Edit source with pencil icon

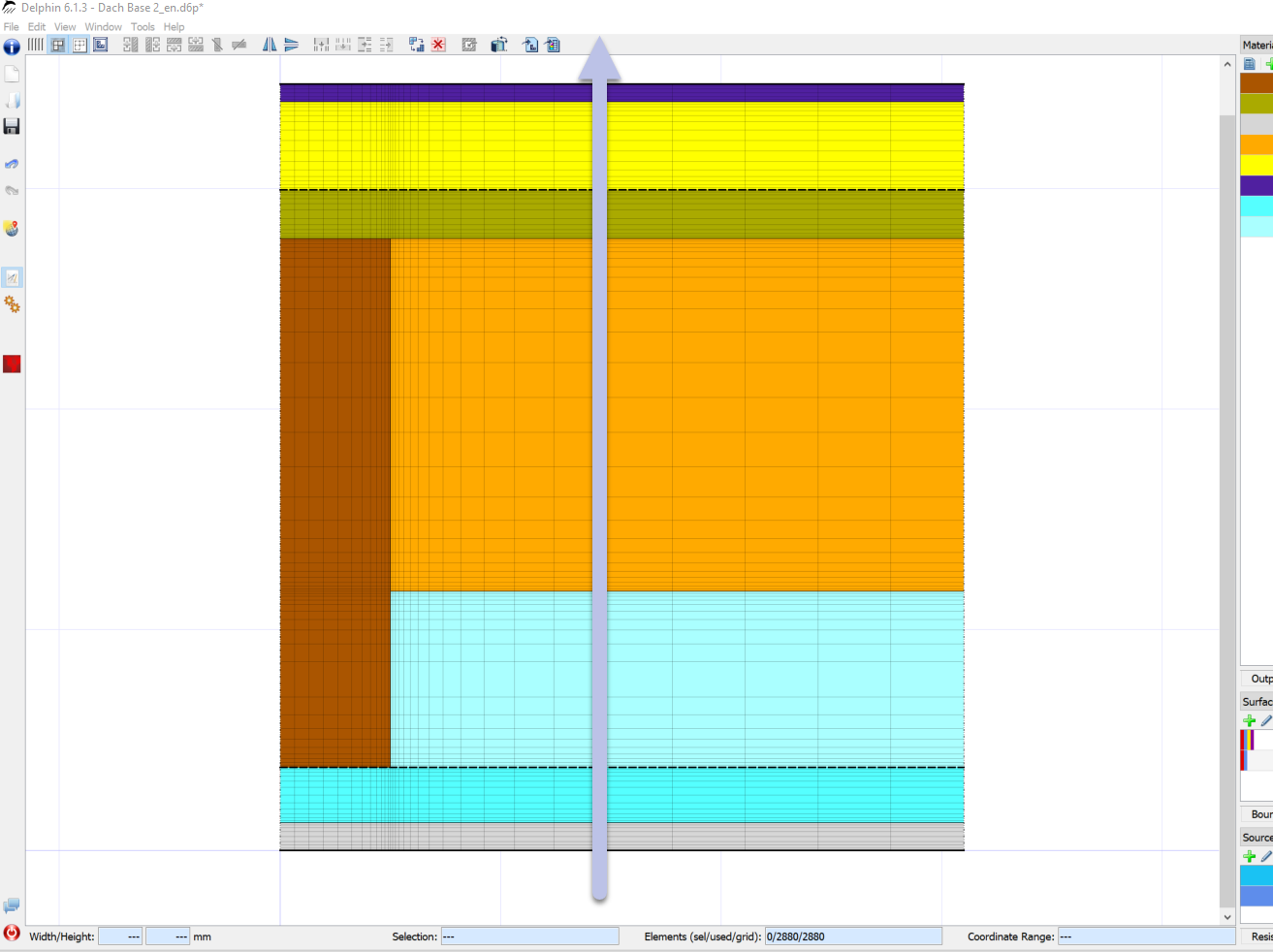(x=1266, y=856)
